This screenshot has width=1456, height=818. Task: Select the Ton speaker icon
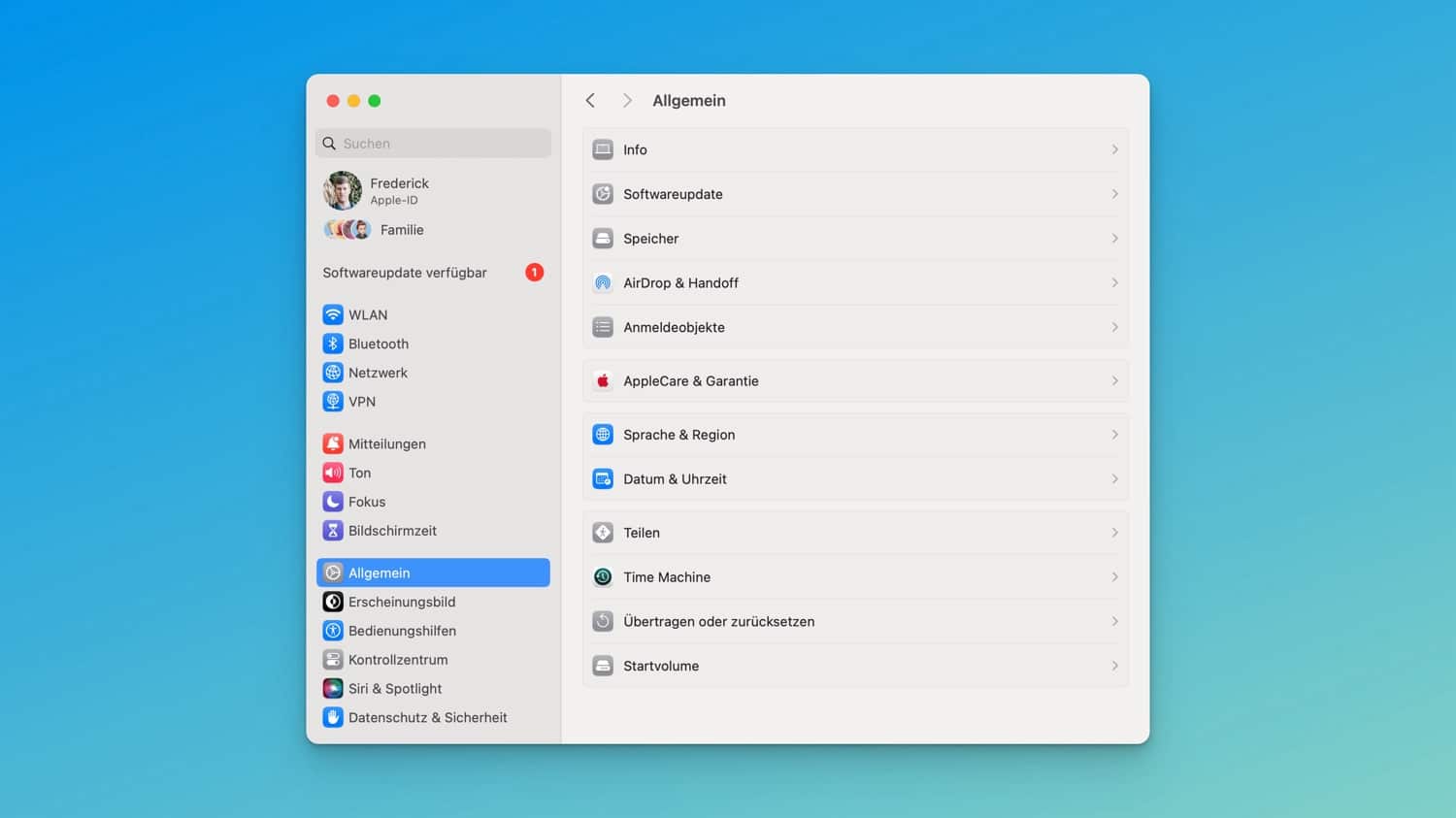(x=333, y=473)
